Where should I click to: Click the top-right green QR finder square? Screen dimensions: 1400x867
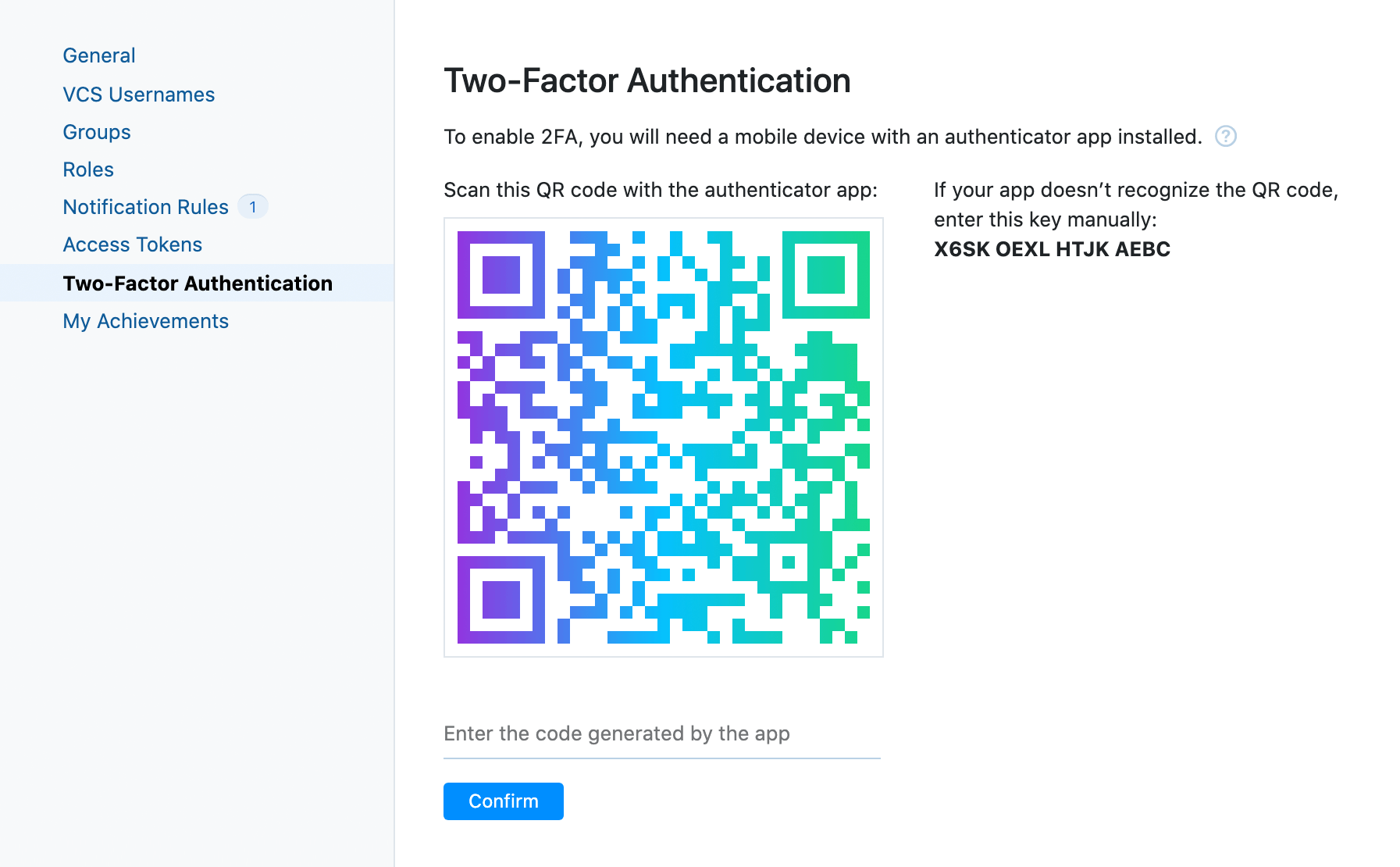pos(826,275)
